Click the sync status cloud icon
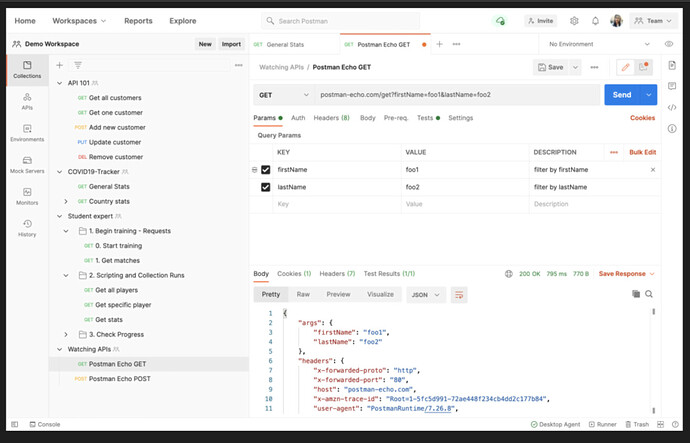The image size is (690, 443). pos(500,21)
